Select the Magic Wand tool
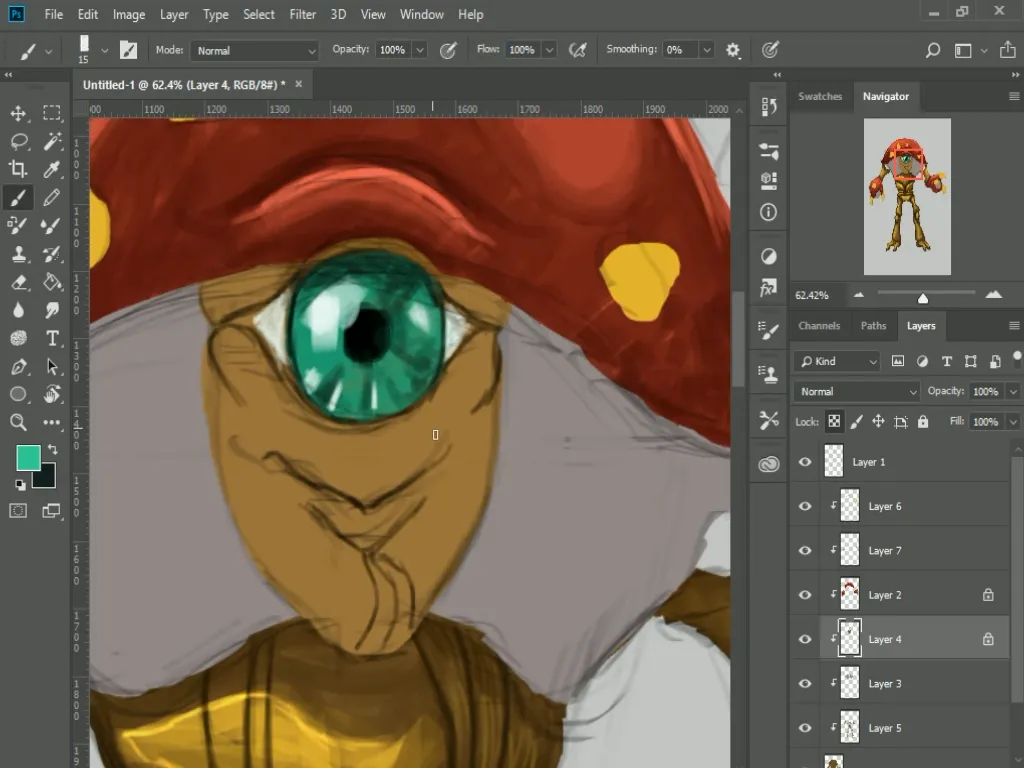This screenshot has height=768, width=1024. [x=52, y=142]
